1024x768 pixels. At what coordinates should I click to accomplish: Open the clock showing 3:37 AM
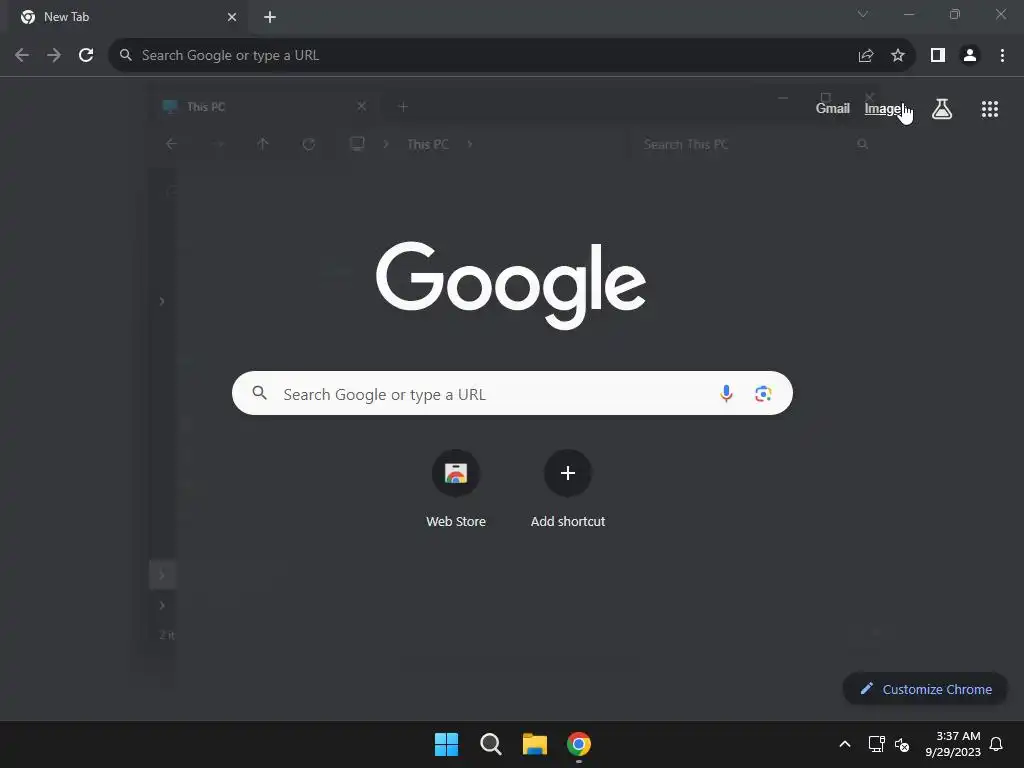click(953, 744)
